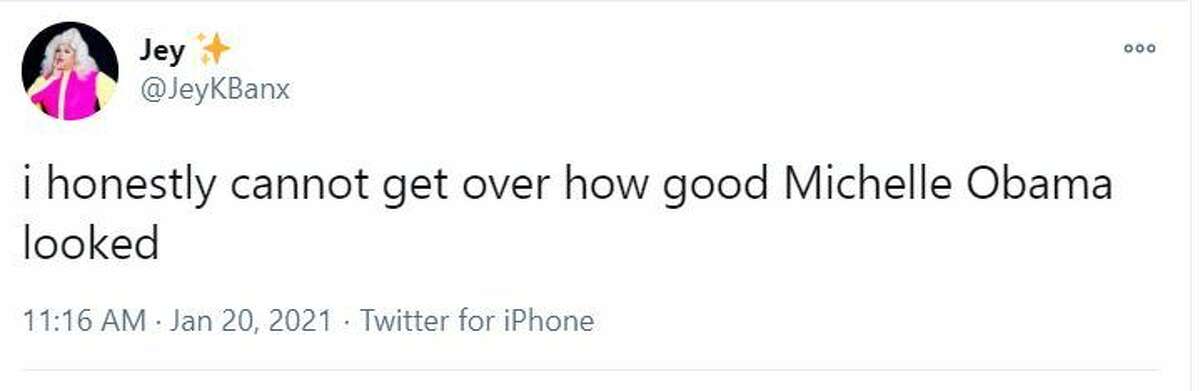1200x391 pixels.
Task: Open the Twitter for iPhone source link
Action: [476, 321]
